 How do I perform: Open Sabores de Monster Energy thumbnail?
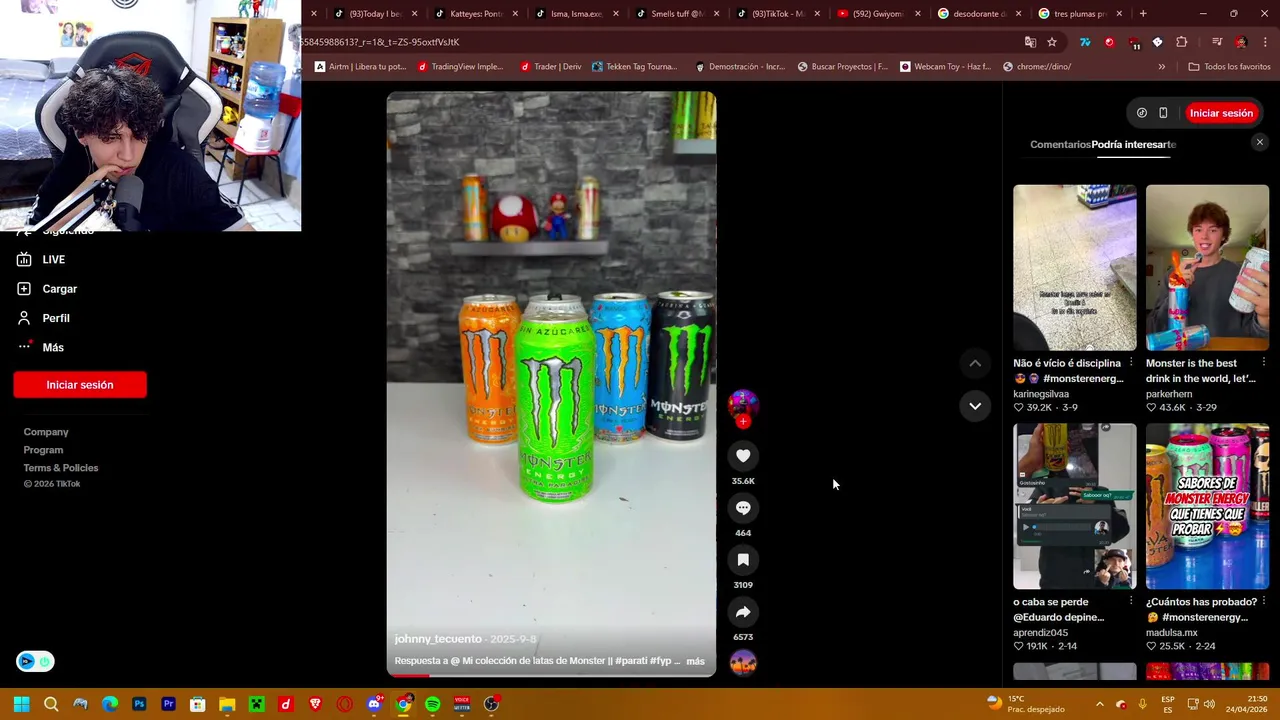click(x=1207, y=506)
